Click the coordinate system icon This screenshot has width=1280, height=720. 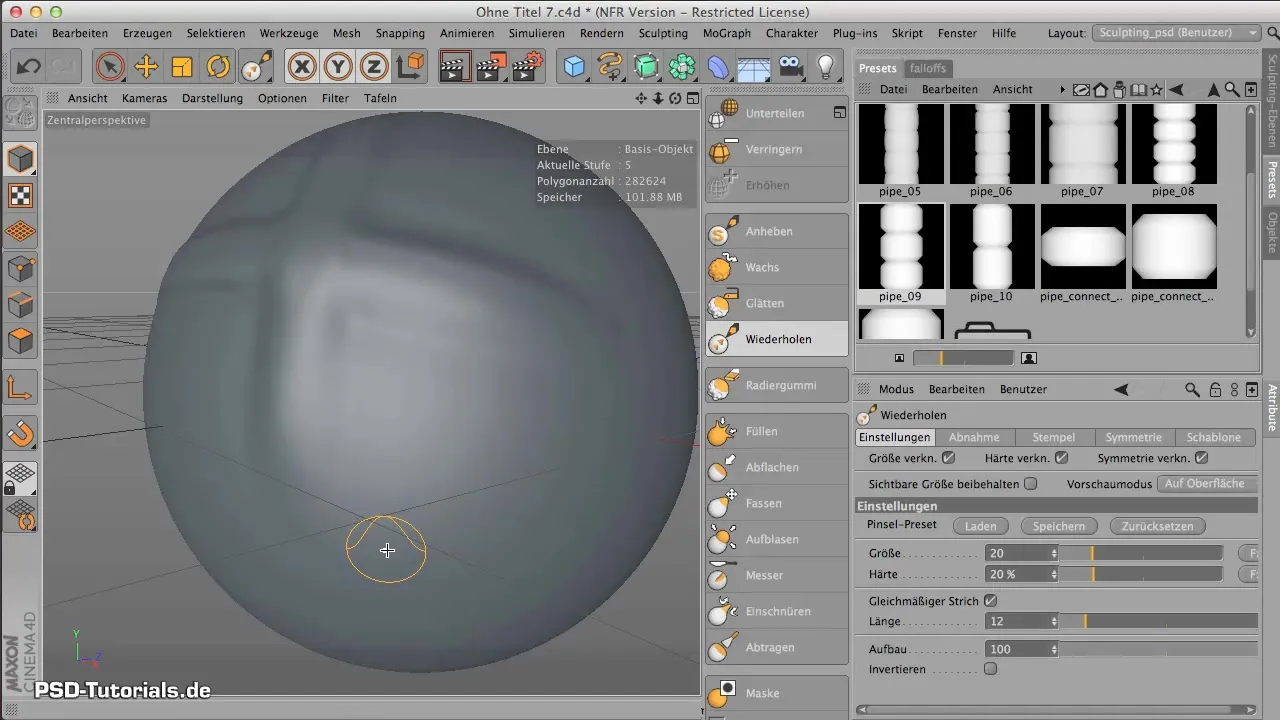coord(410,67)
